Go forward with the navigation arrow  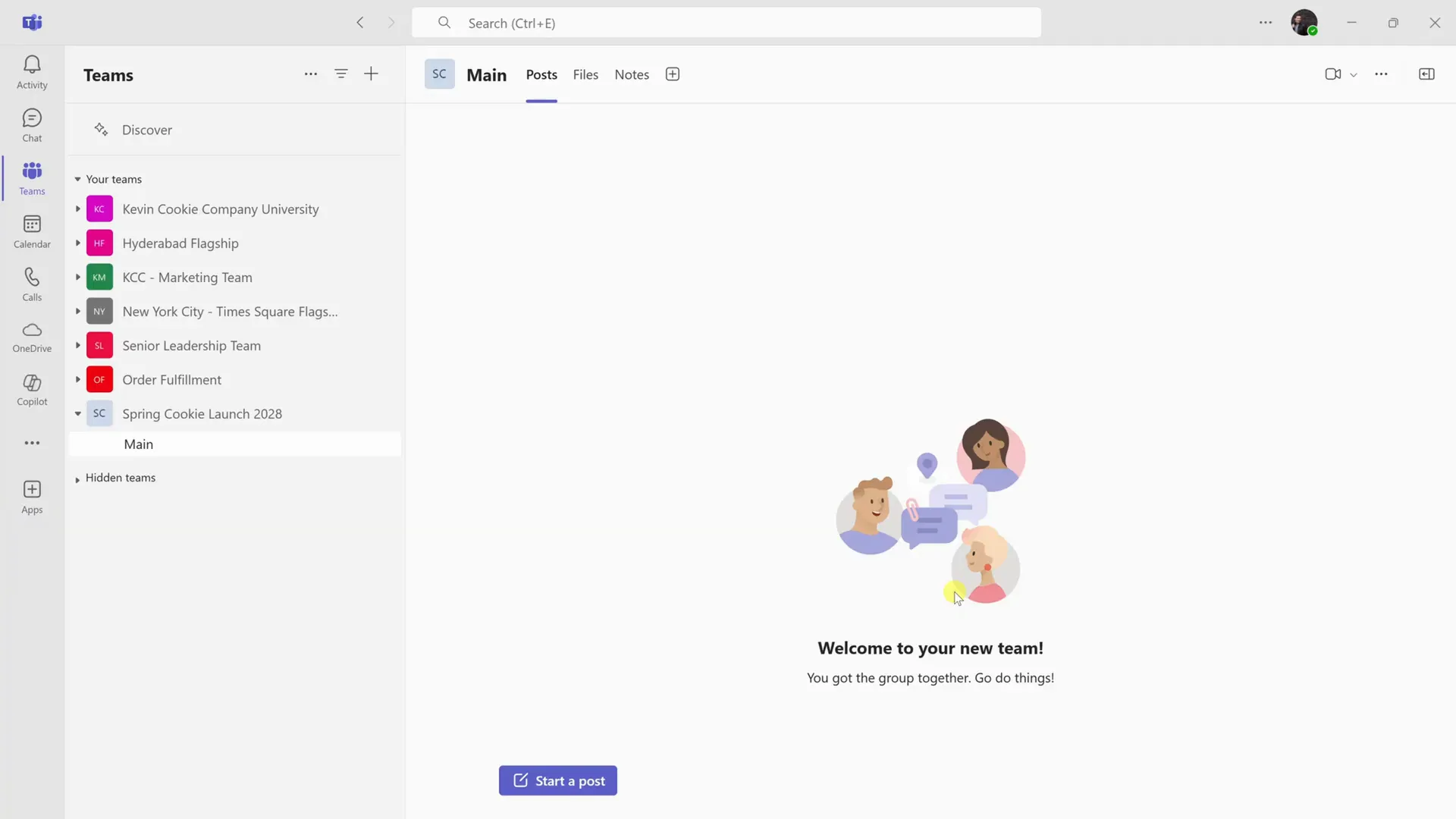coord(391,23)
